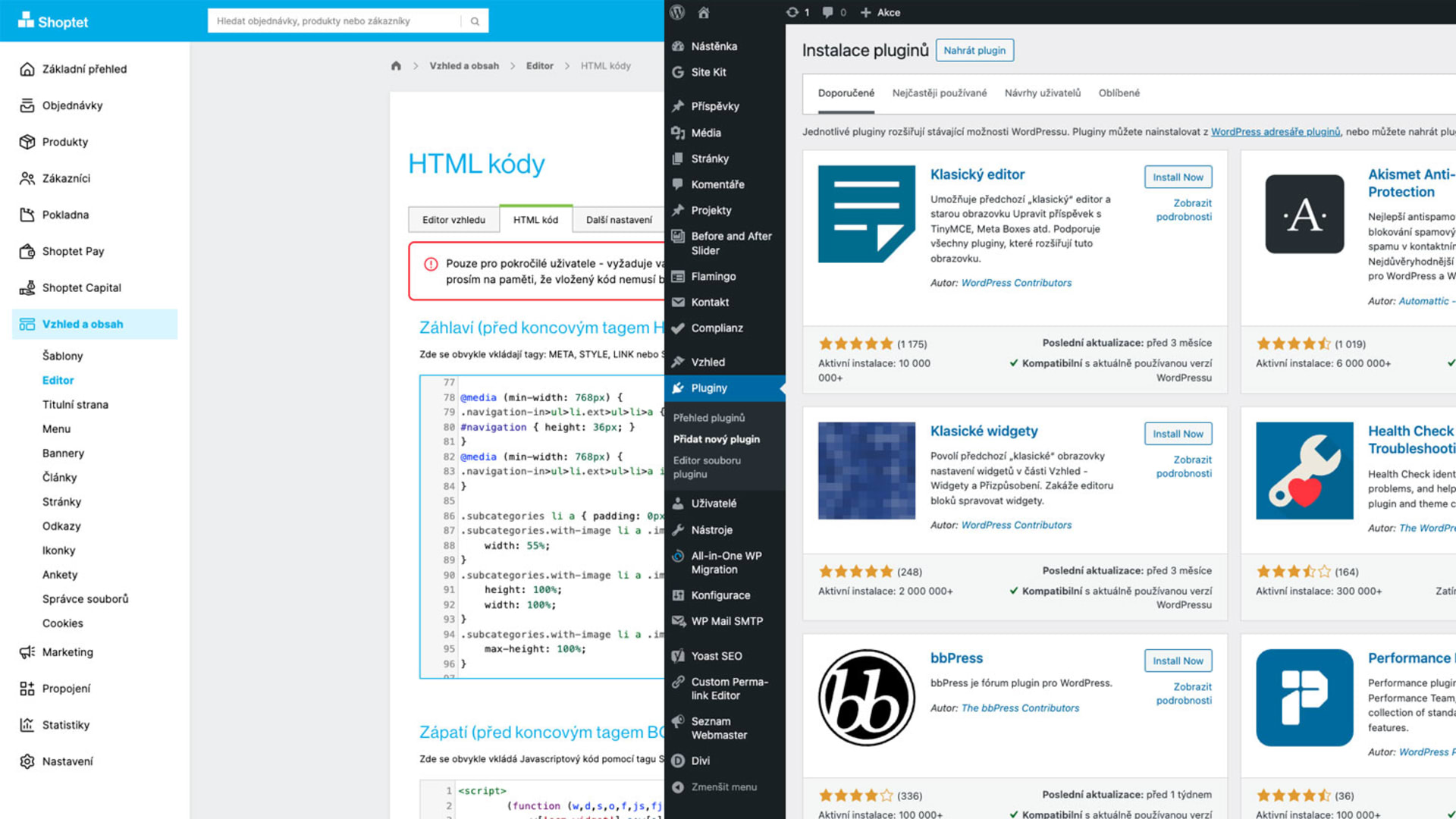The height and width of the screenshot is (819, 1456).
Task: Open Přehled pluginů submenu in WordPress
Action: (709, 418)
